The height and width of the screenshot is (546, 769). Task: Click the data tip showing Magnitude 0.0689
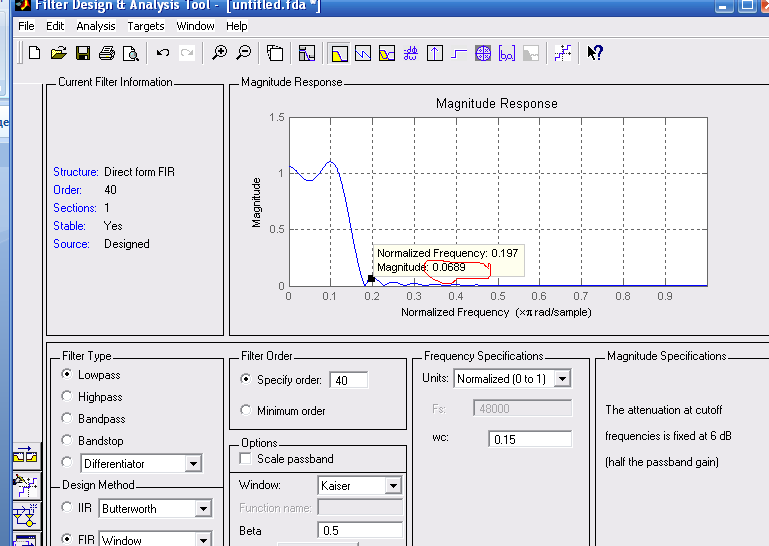[x=449, y=260]
